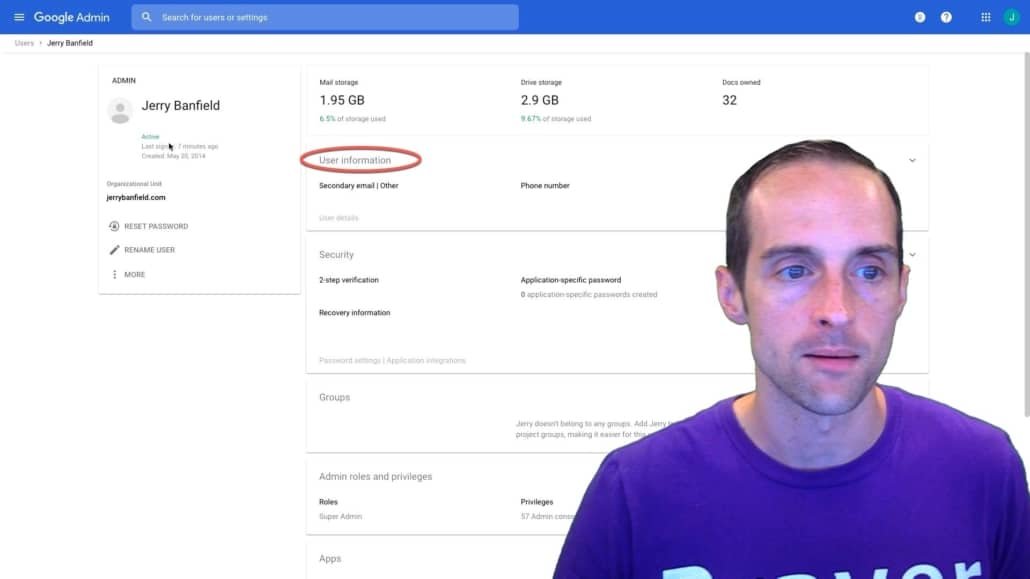Click the Roles label
The image size is (1030, 579).
coord(328,501)
